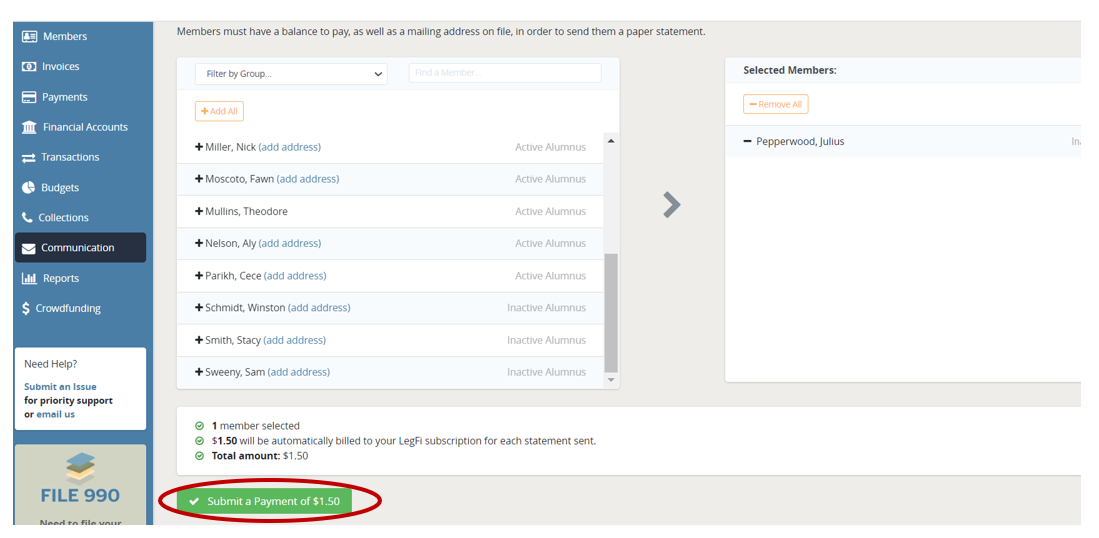
Task: Click the Budgets pie chart icon
Action: point(29,188)
